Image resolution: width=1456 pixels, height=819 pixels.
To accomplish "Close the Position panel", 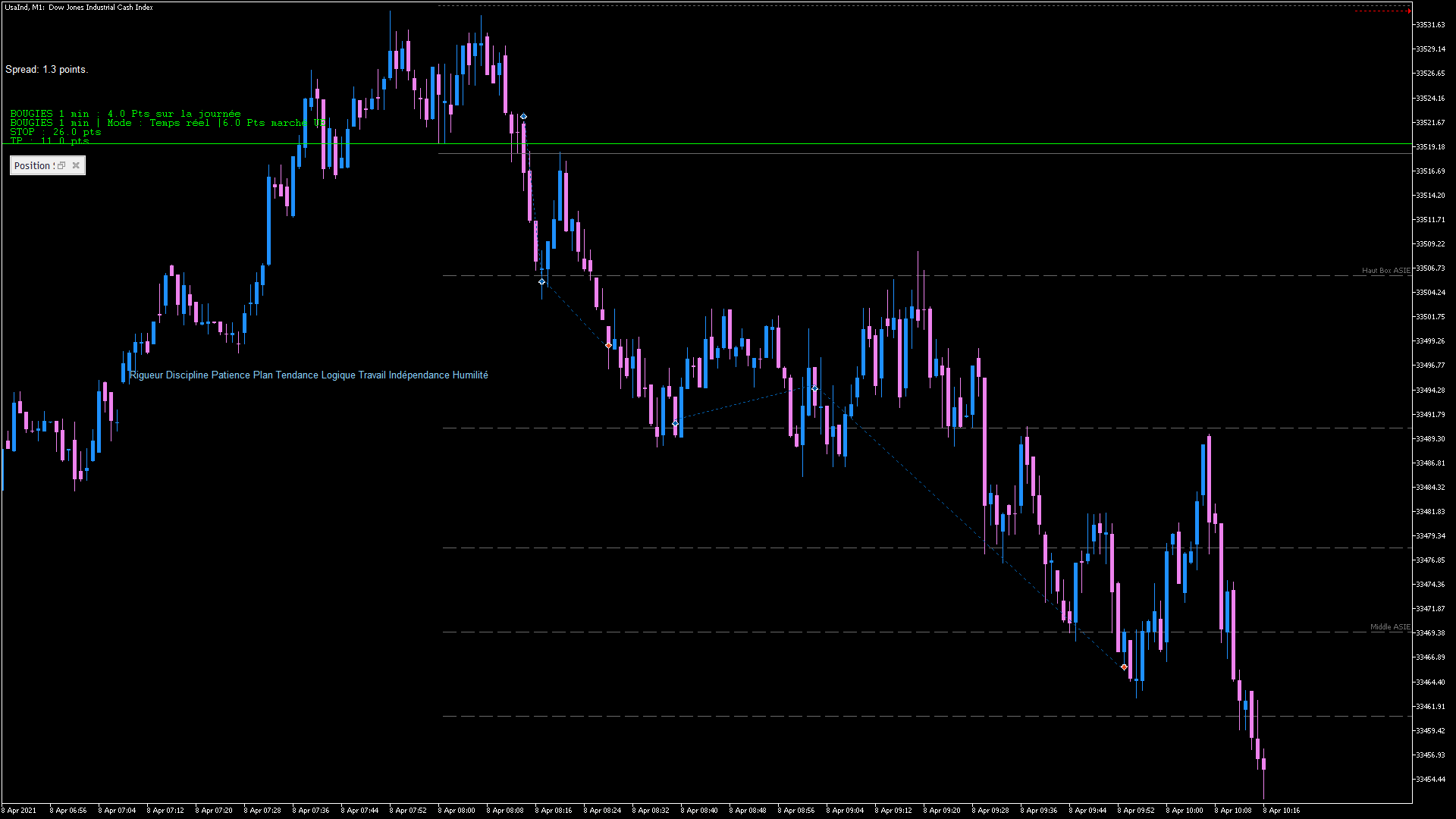I will [x=76, y=165].
